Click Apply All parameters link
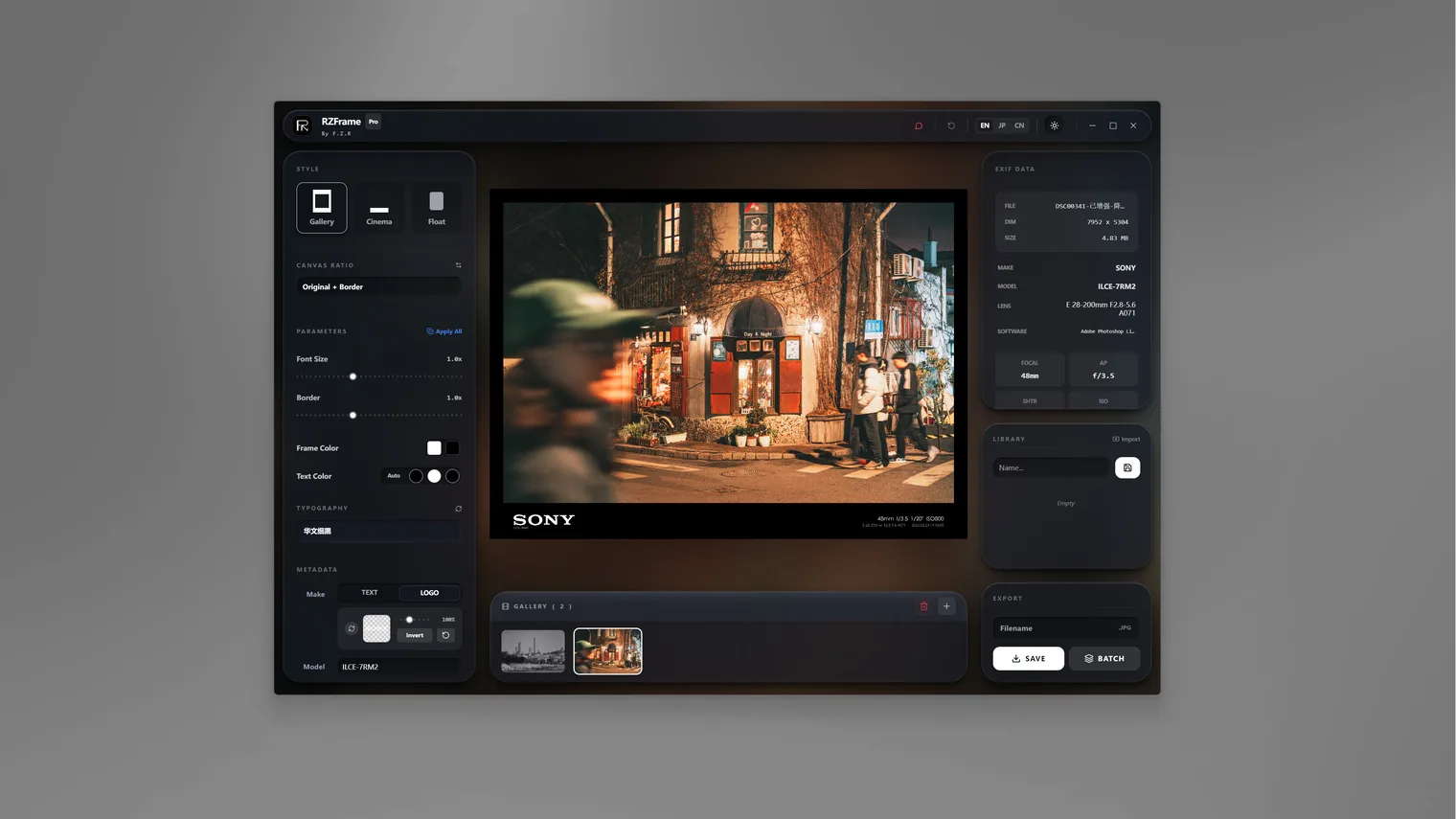1456x819 pixels. click(444, 331)
